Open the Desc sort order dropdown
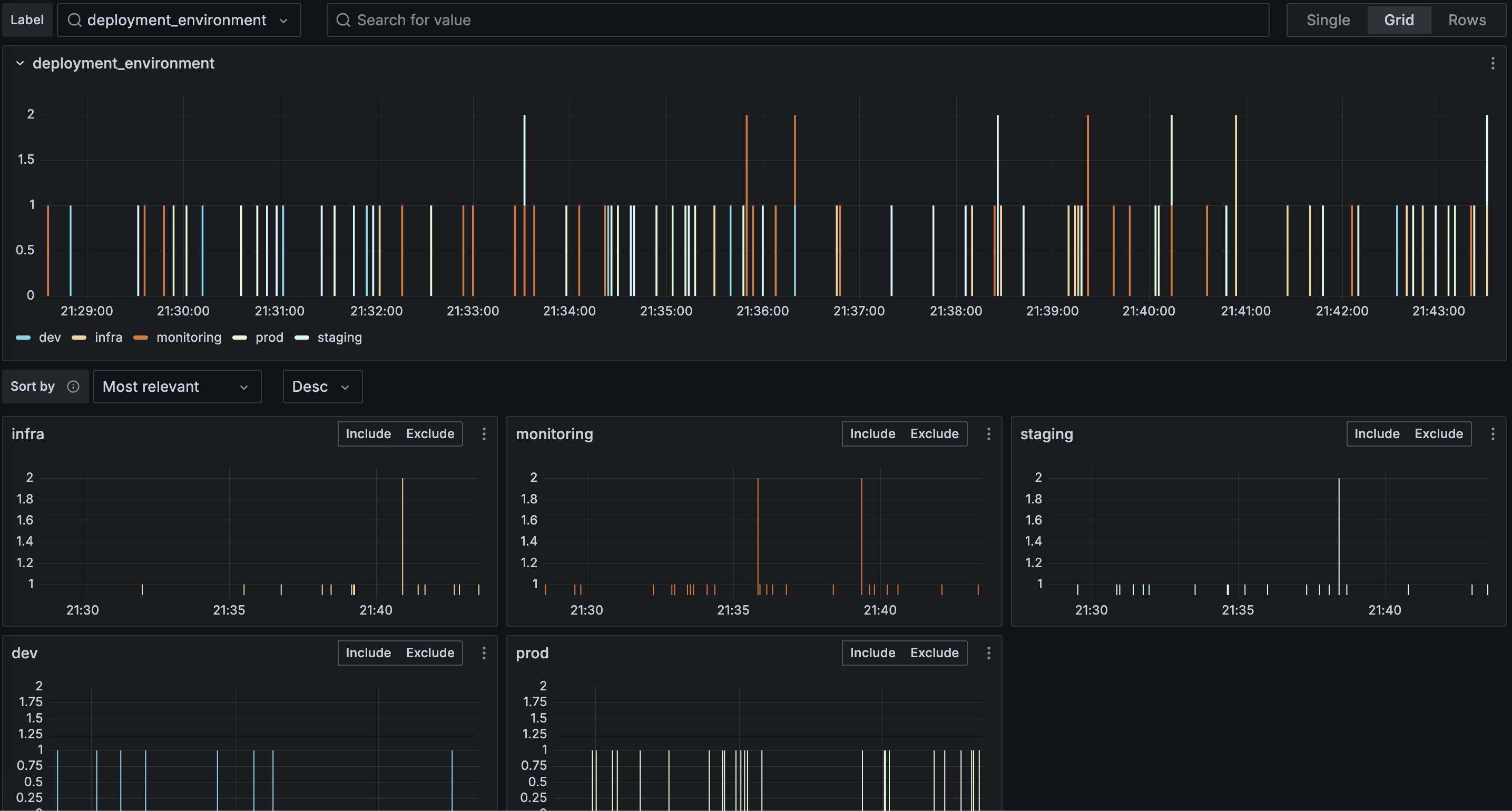Viewport: 1512px width, 811px height. (322, 386)
